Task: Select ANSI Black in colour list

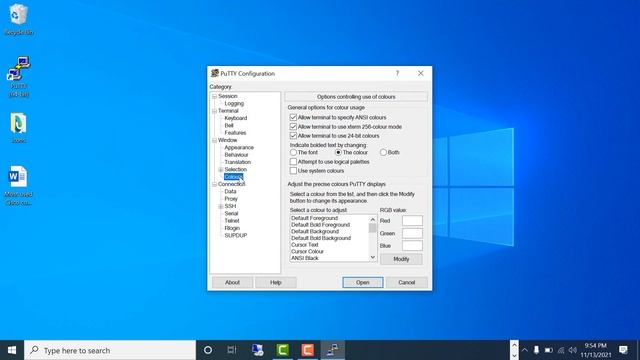Action: point(305,258)
